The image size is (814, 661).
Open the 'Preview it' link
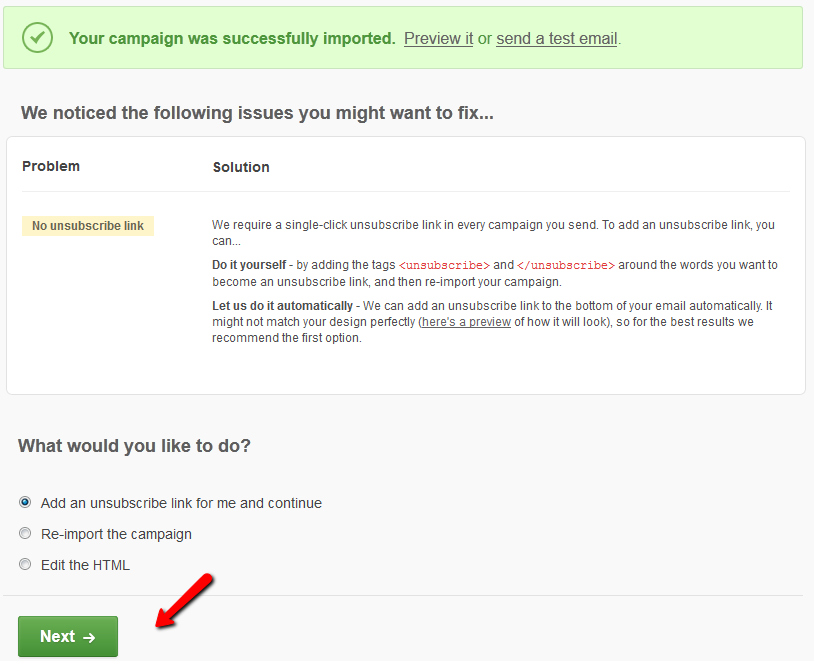pyautogui.click(x=438, y=38)
